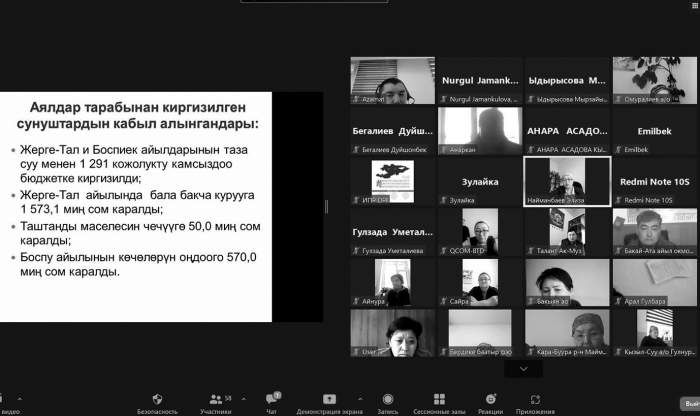Expand the arrow next to Участники
The image size is (700, 416).
point(243,398)
